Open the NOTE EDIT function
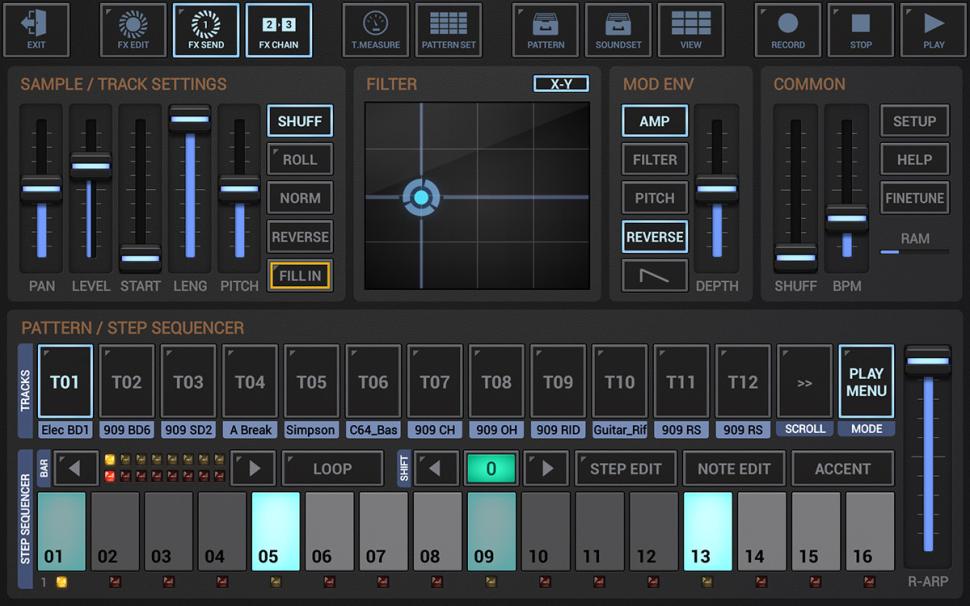The image size is (970, 606). (734, 468)
